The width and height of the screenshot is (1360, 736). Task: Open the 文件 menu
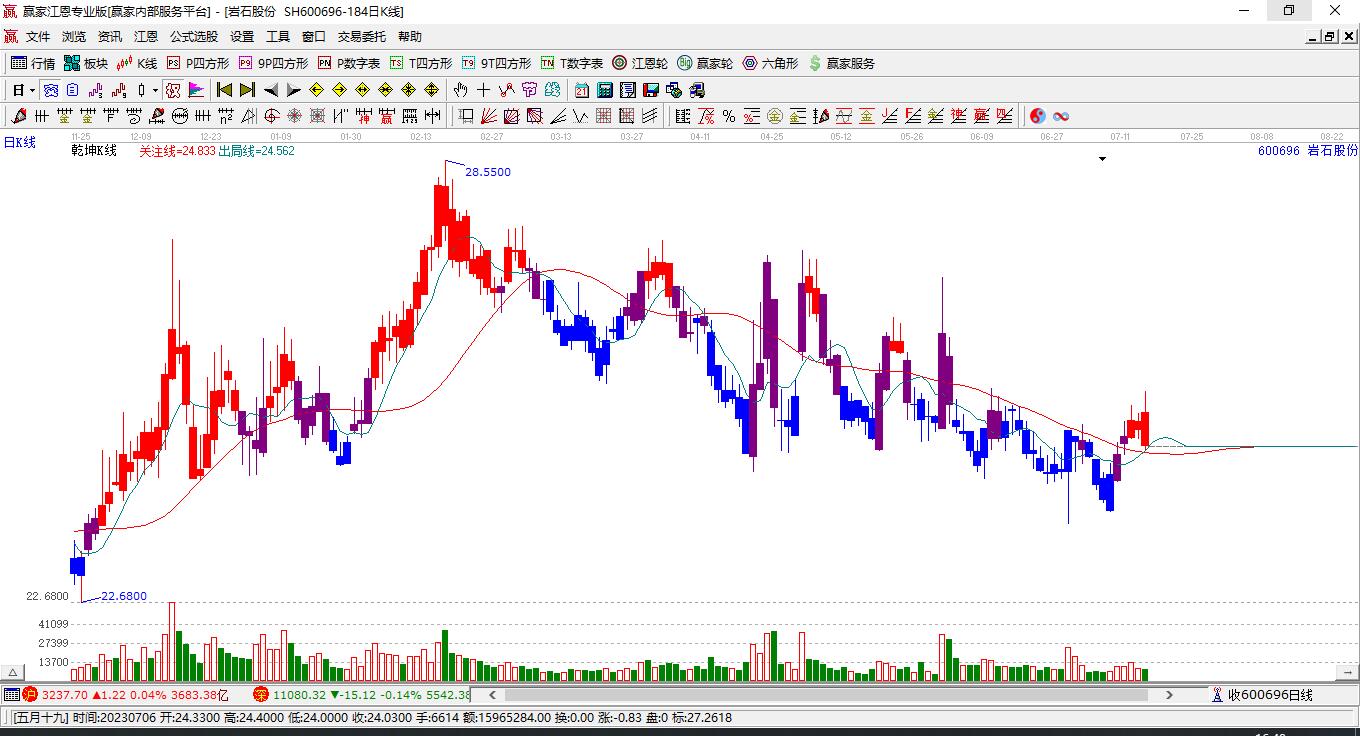38,36
